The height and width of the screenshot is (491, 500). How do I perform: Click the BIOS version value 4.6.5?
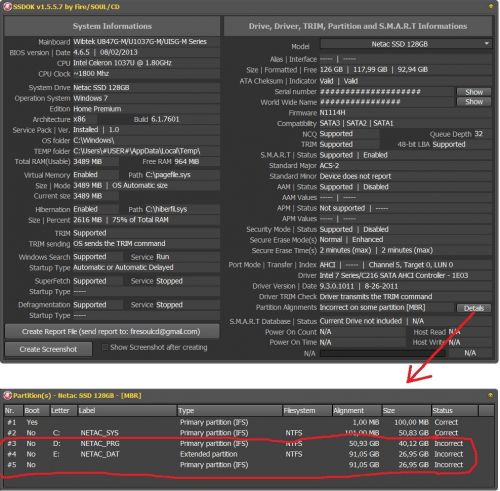(81, 52)
